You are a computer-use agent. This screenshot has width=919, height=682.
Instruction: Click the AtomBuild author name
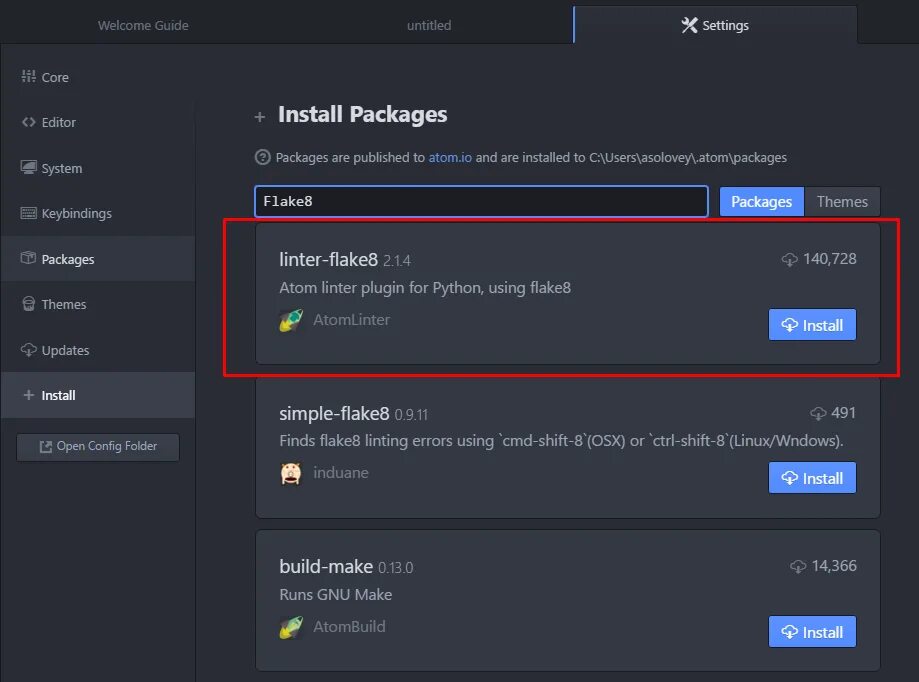pos(349,627)
